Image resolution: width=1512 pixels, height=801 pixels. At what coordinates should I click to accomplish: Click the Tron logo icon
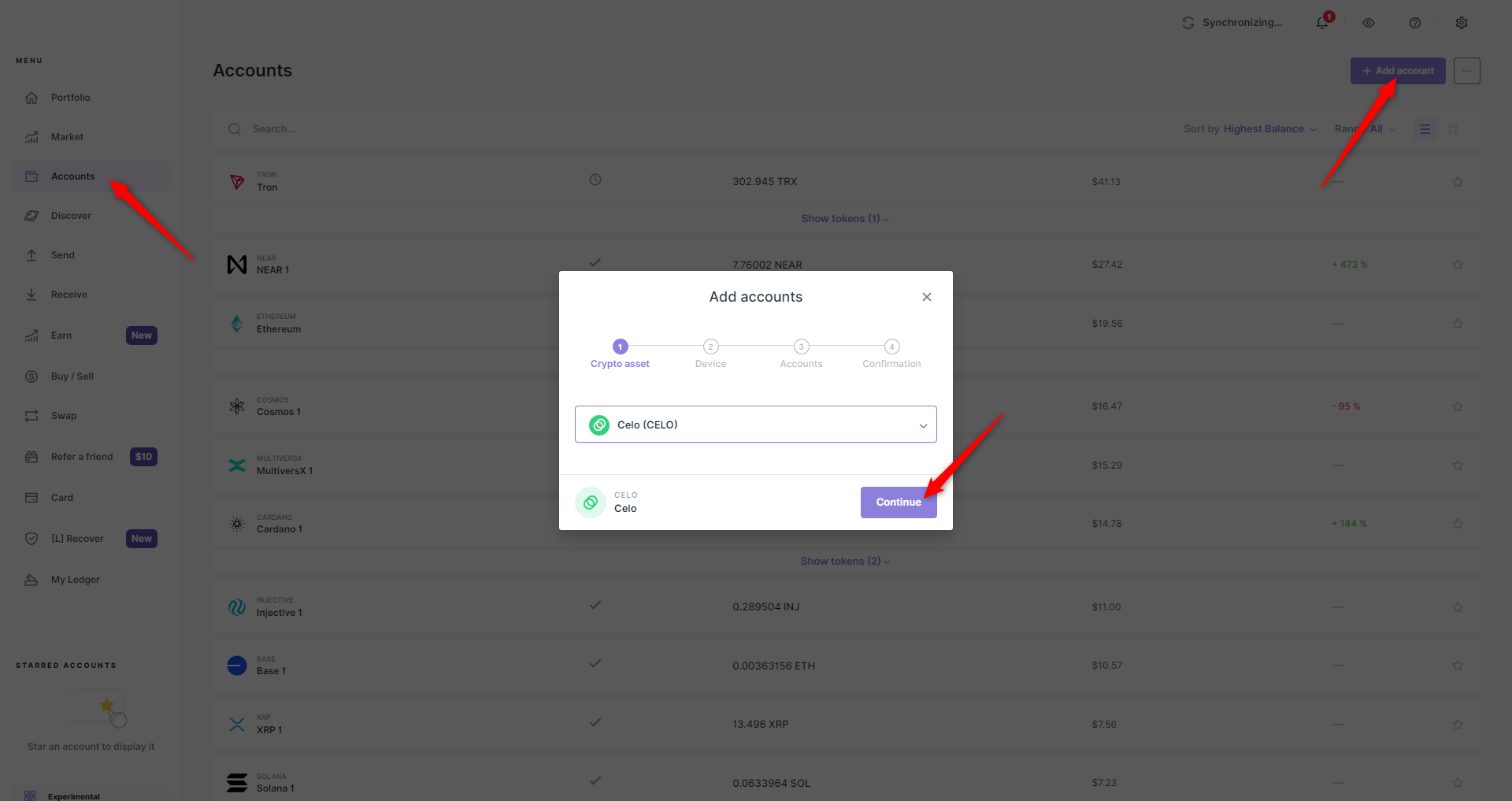pos(237,182)
